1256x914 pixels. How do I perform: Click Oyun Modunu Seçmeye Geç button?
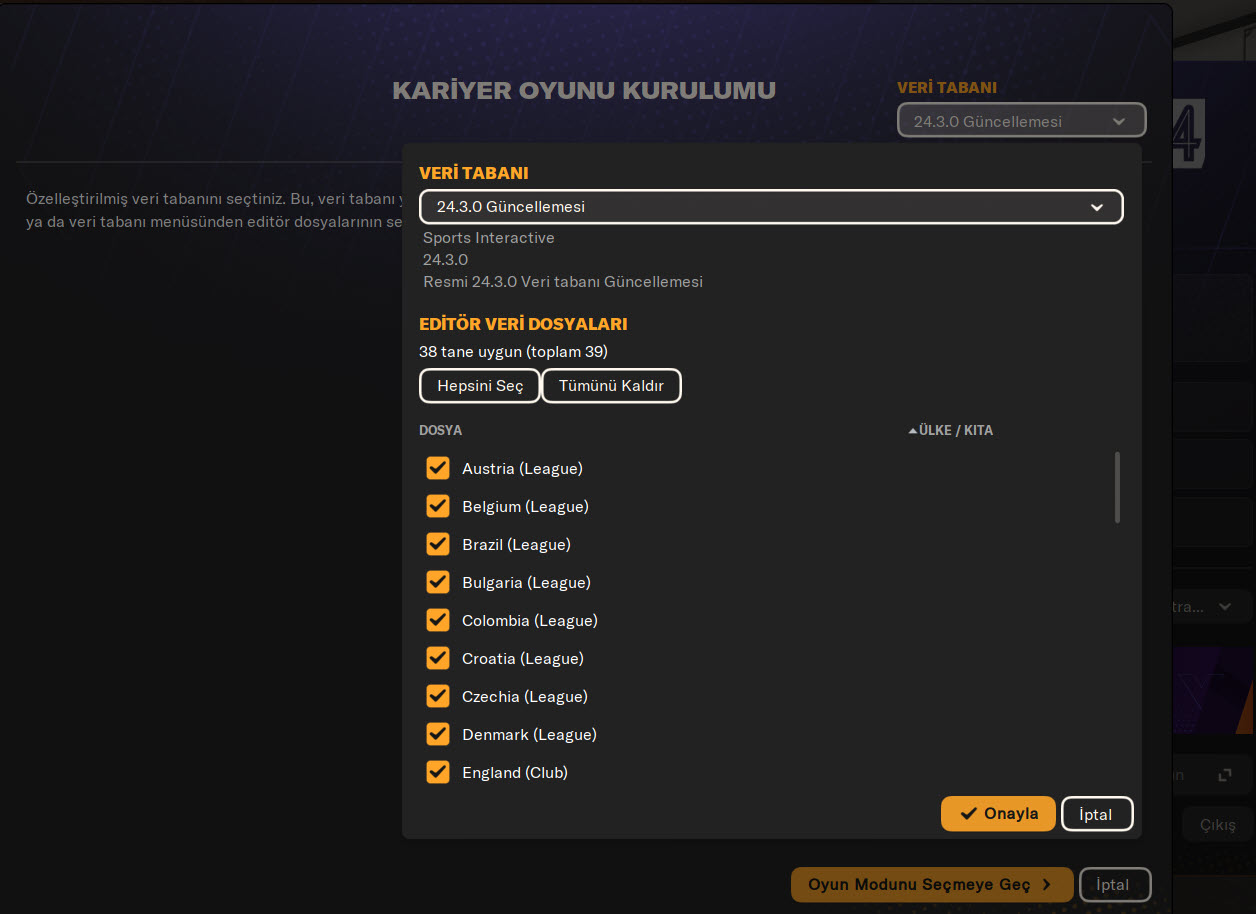tap(931, 884)
